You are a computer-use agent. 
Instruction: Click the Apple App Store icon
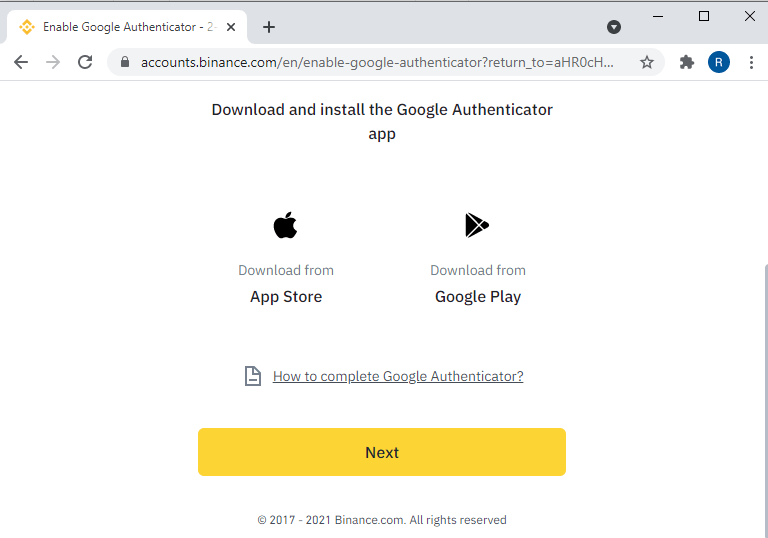tap(286, 225)
